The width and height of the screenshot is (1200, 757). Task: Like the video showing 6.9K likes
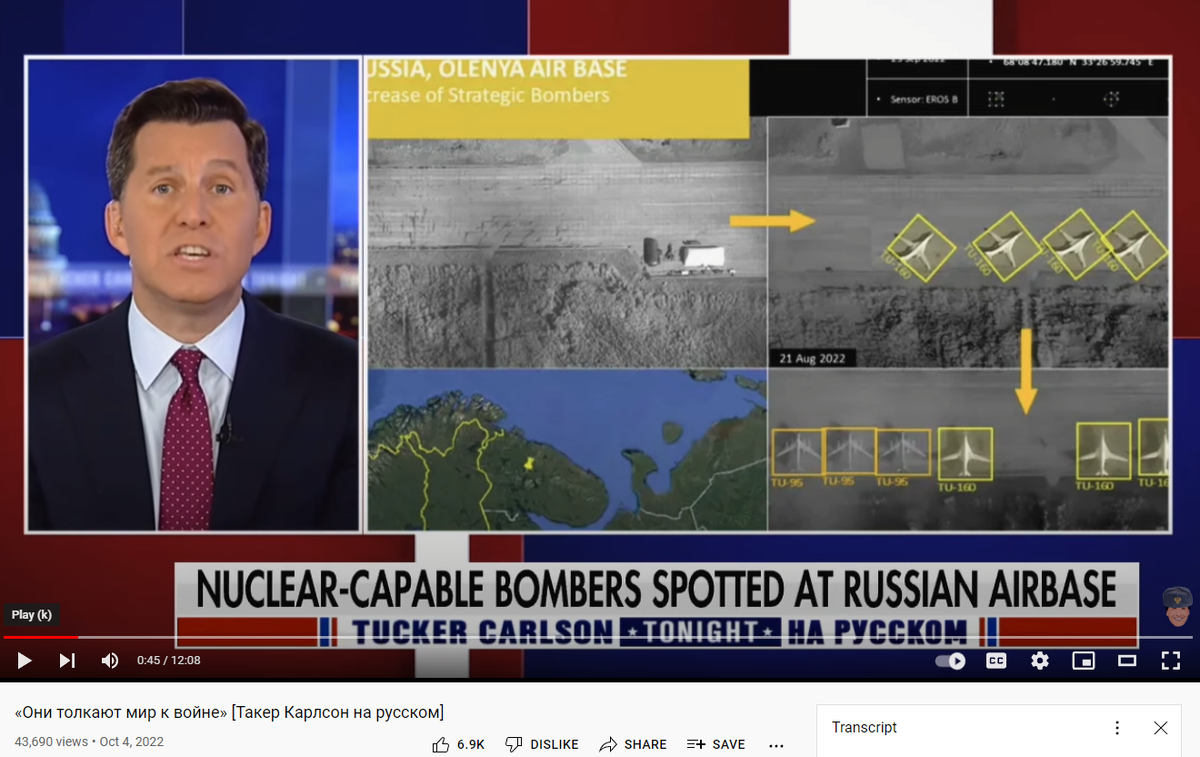[x=458, y=744]
